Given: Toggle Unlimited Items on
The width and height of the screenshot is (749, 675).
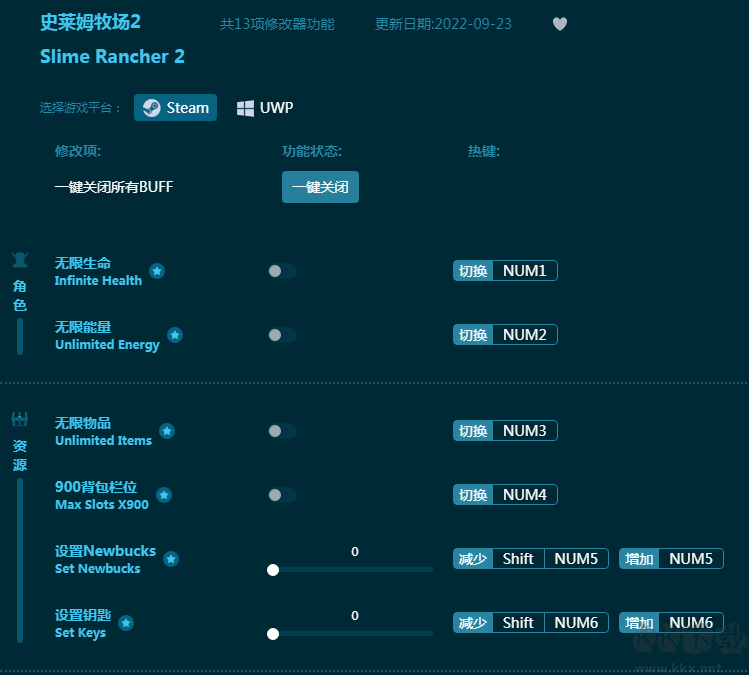Looking at the screenshot, I should pos(282,431).
